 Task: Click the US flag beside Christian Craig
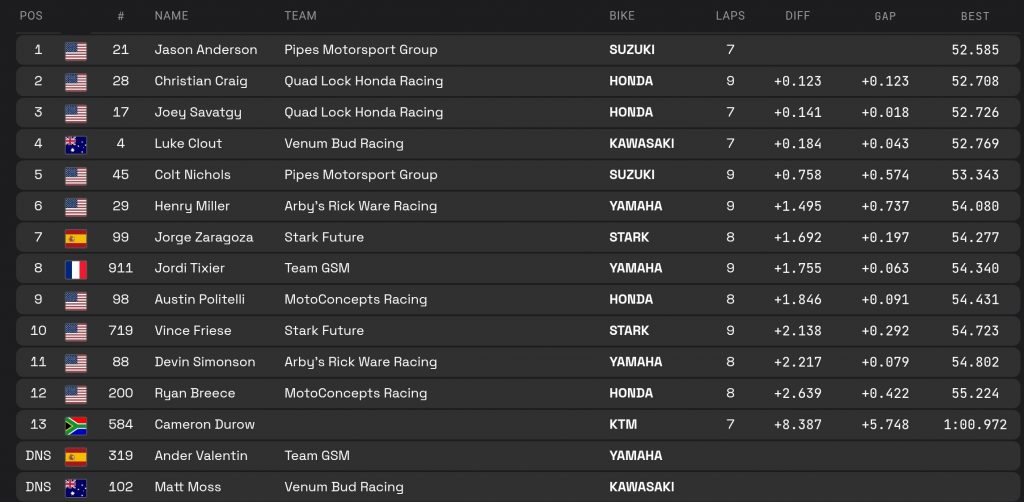pos(76,81)
